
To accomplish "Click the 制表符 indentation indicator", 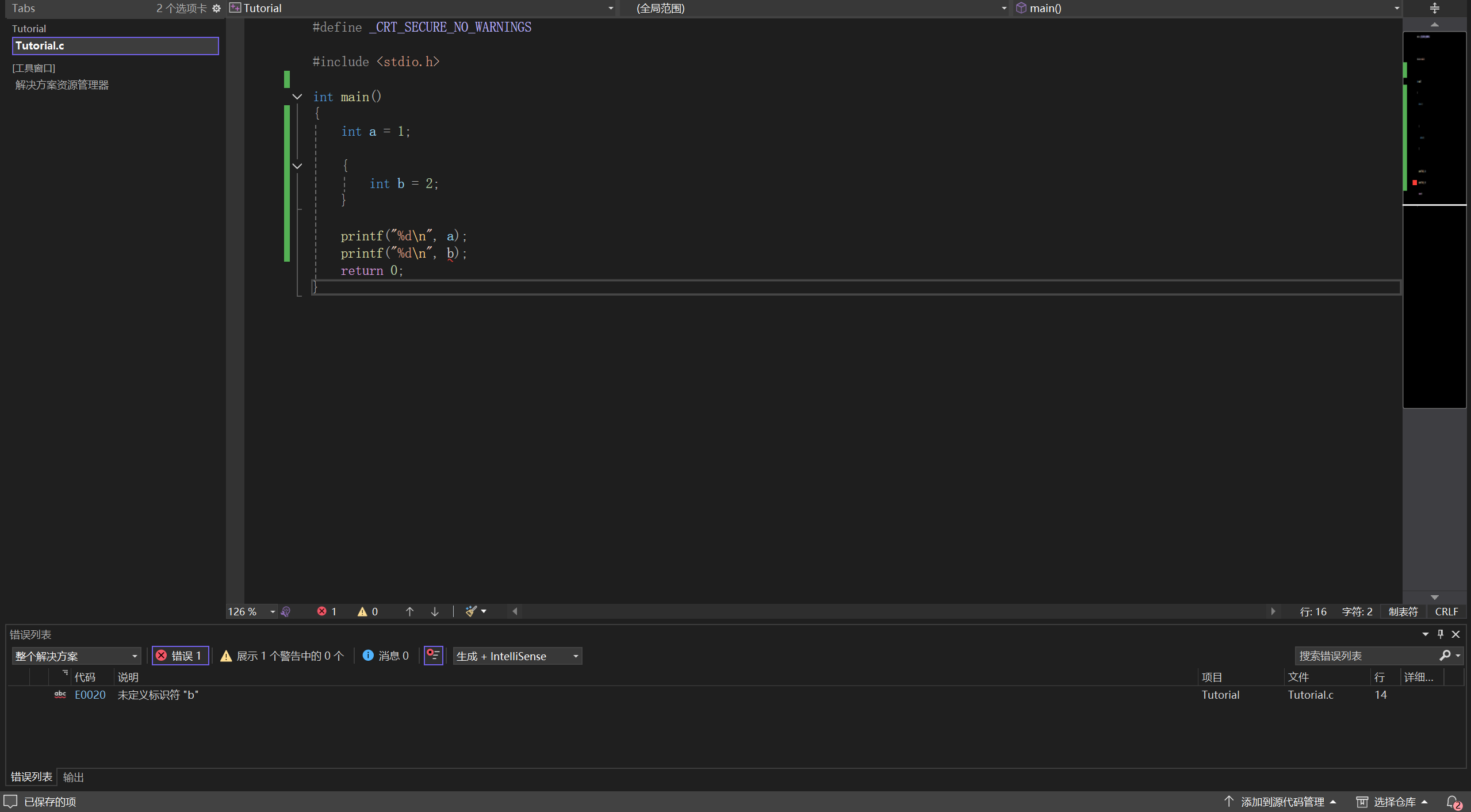I will point(1403,611).
